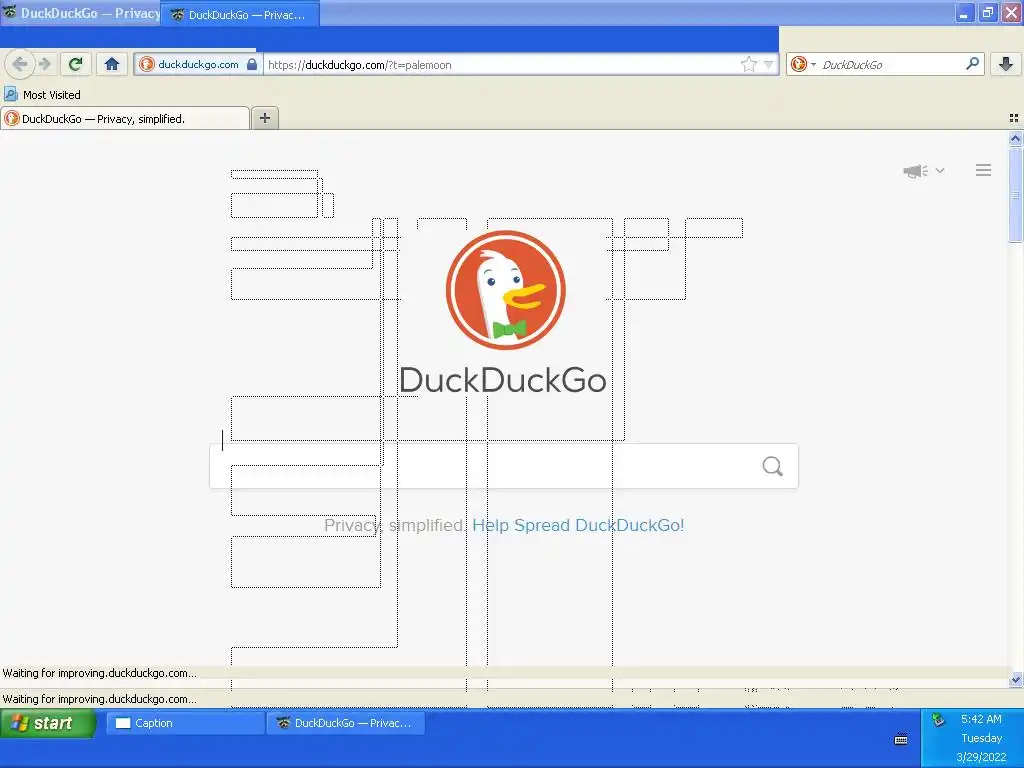Click the scrollbar up arrow
The height and width of the screenshot is (768, 1024).
pyautogui.click(x=1015, y=138)
